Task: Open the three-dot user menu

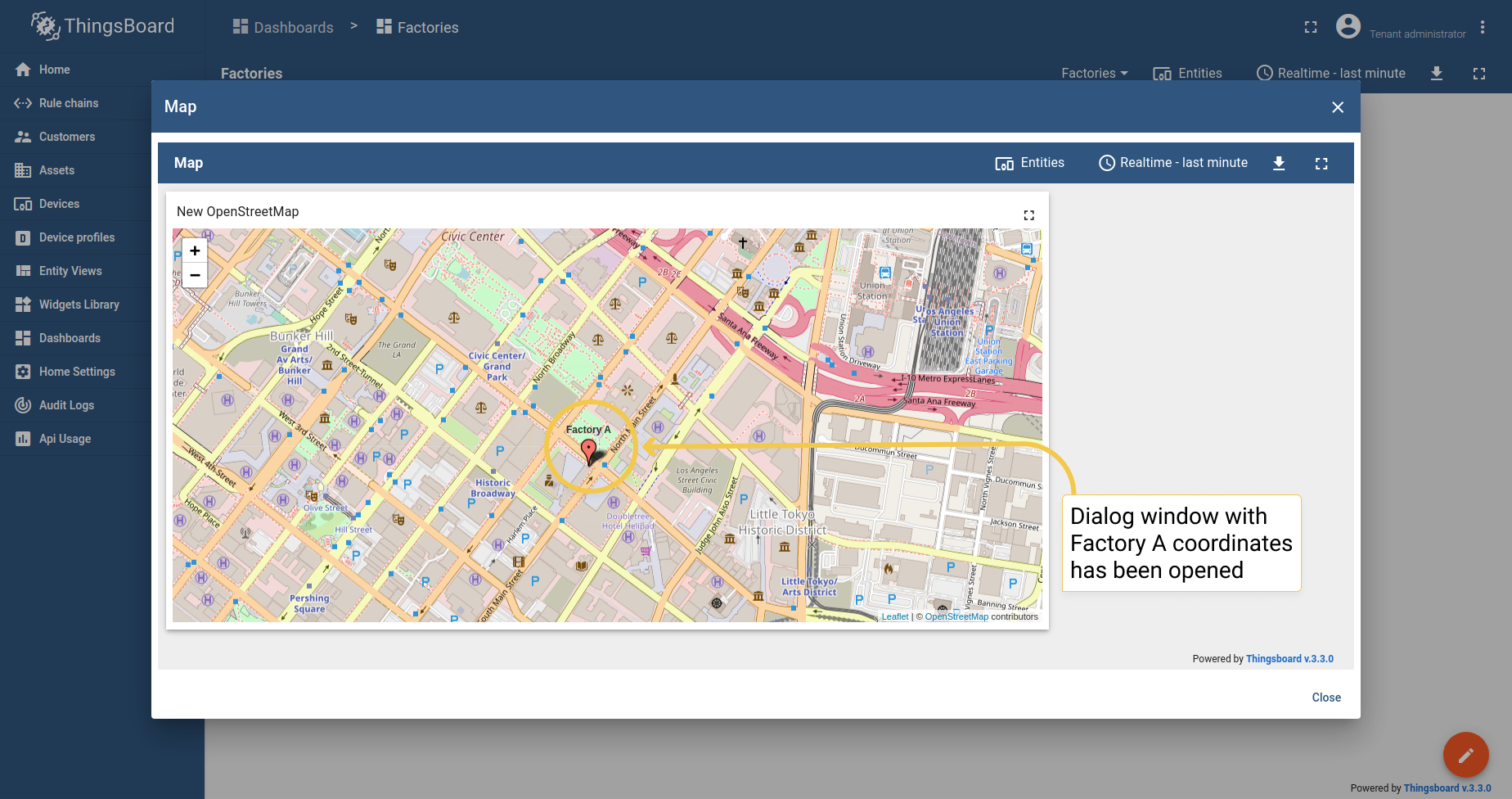Action: point(1483,28)
